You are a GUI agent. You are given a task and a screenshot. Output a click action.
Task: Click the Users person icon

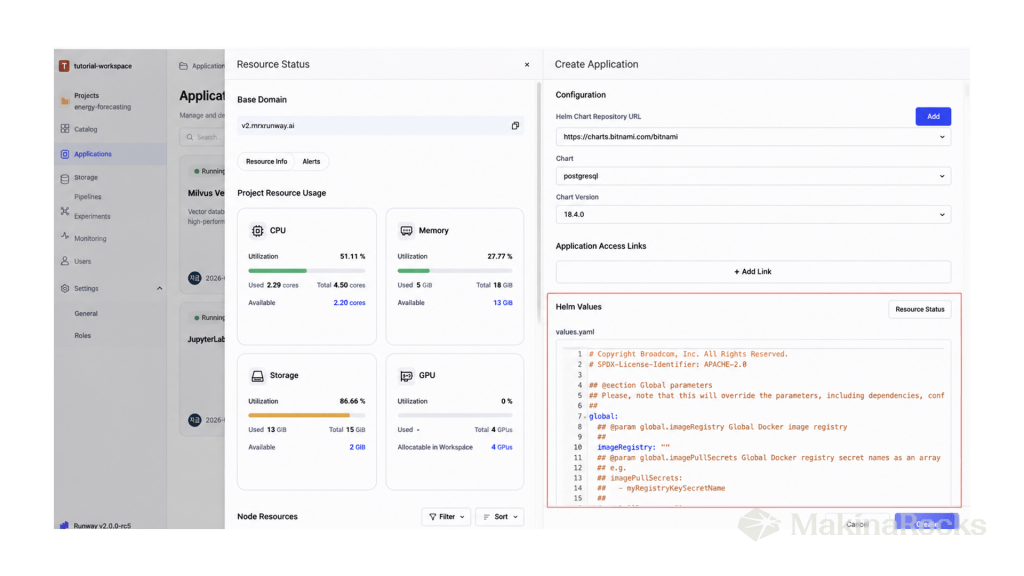[x=65, y=261]
